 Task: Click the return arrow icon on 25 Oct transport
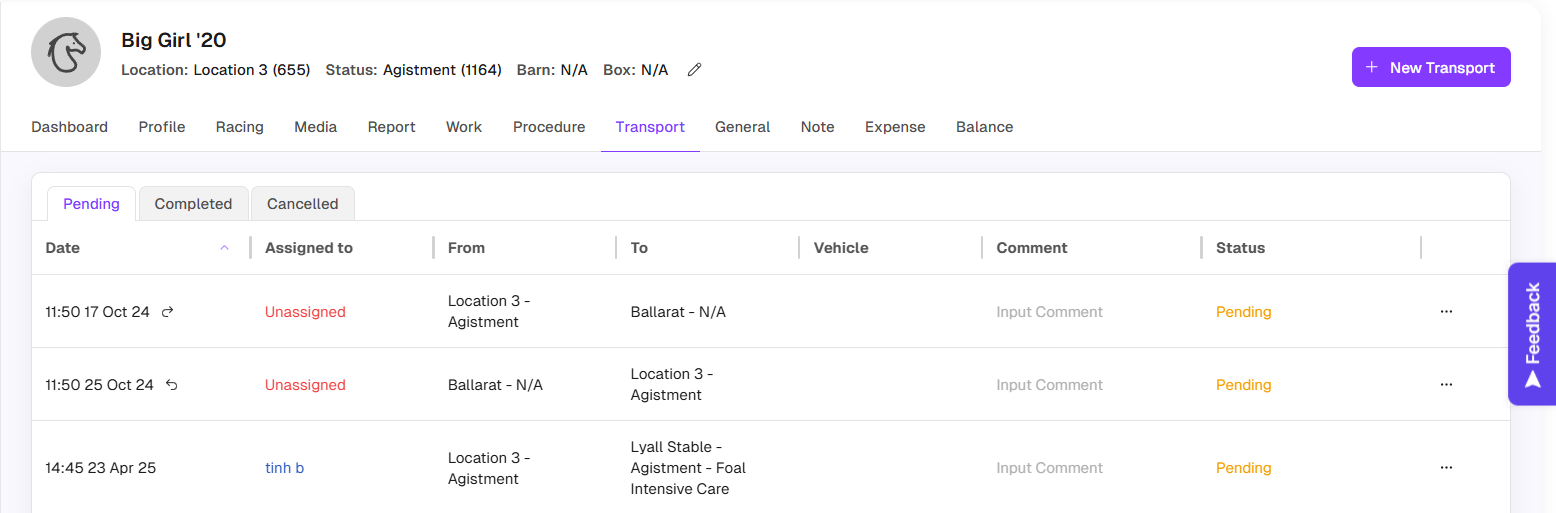(x=172, y=385)
